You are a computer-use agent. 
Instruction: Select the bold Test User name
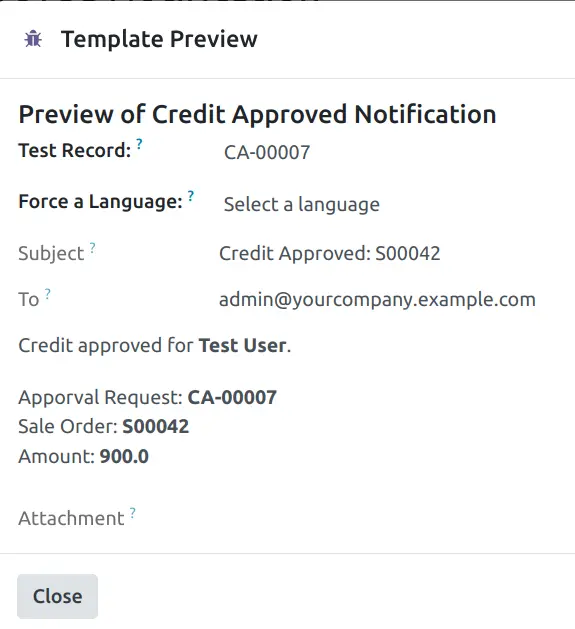point(243,345)
